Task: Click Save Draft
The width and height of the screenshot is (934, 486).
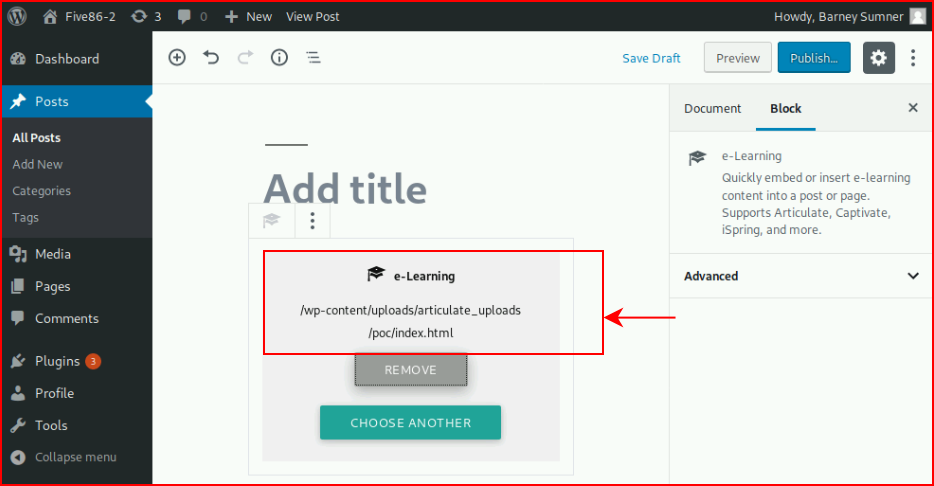Action: 651,58
